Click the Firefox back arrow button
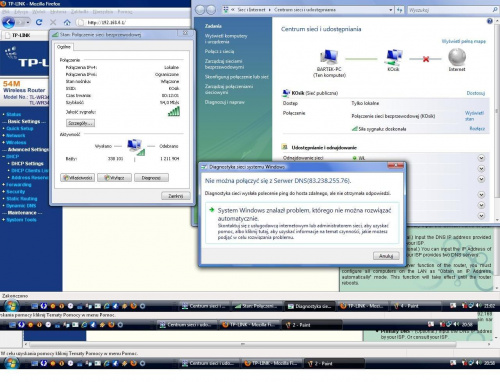500x382 pixels. coord(8,22)
